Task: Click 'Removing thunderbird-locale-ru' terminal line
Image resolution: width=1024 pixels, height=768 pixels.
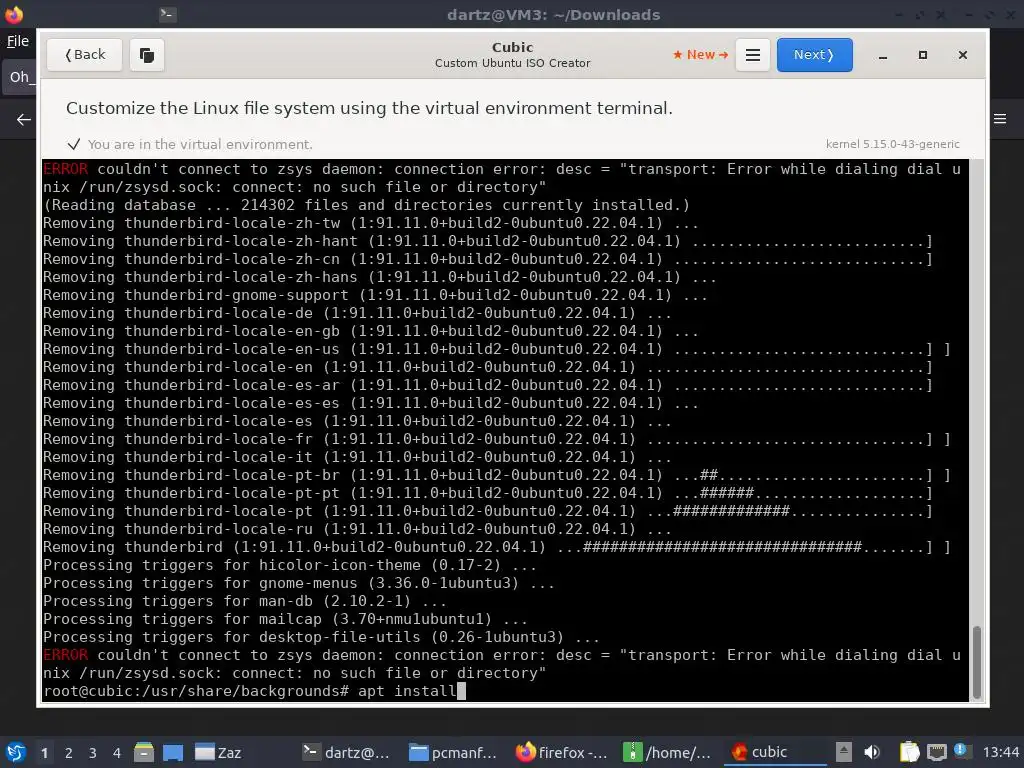Action: (357, 529)
